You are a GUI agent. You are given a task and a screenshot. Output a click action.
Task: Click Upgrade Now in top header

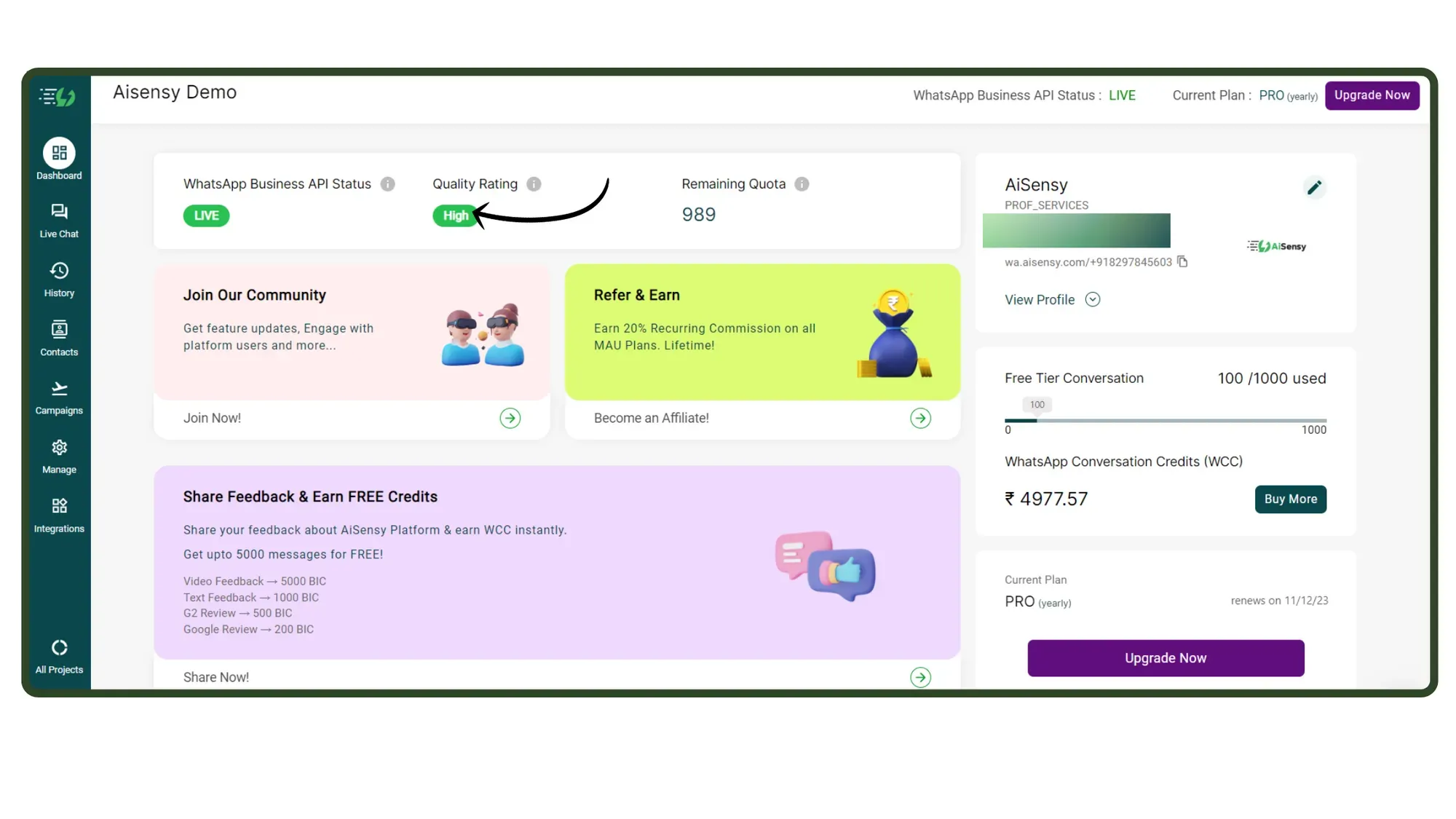coord(1372,95)
